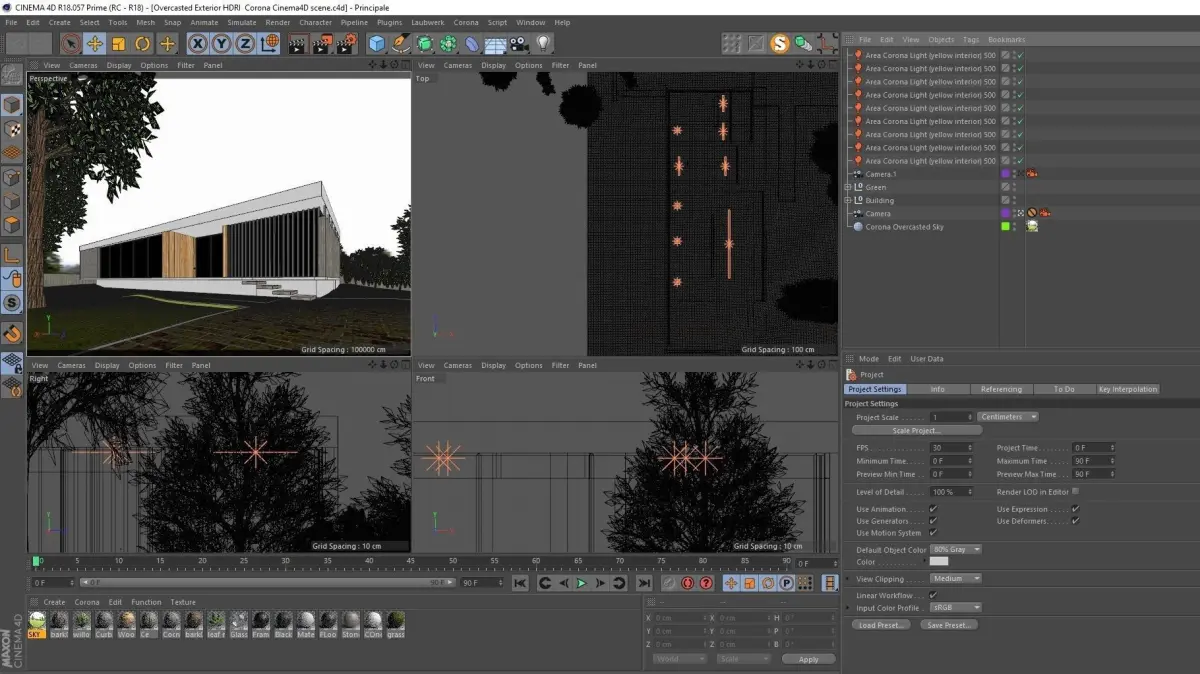The height and width of the screenshot is (674, 1200).
Task: Switch to the Info tab
Action: [x=937, y=389]
